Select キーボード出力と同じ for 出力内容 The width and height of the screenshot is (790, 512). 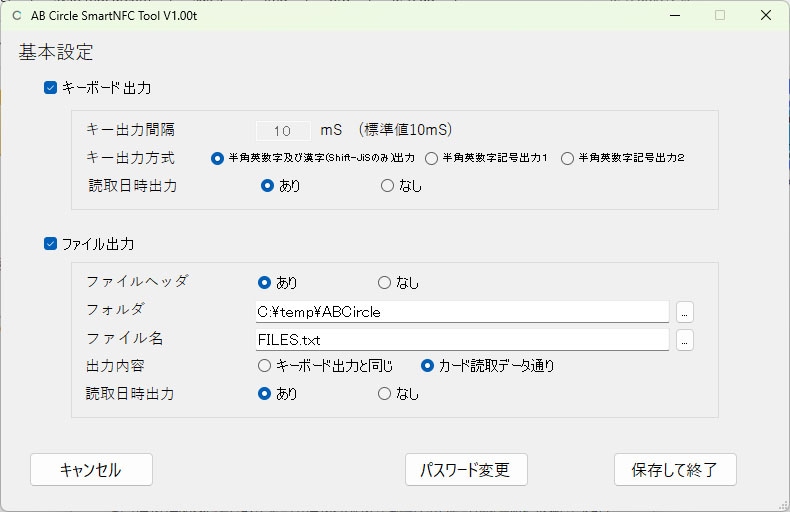[x=265, y=366]
